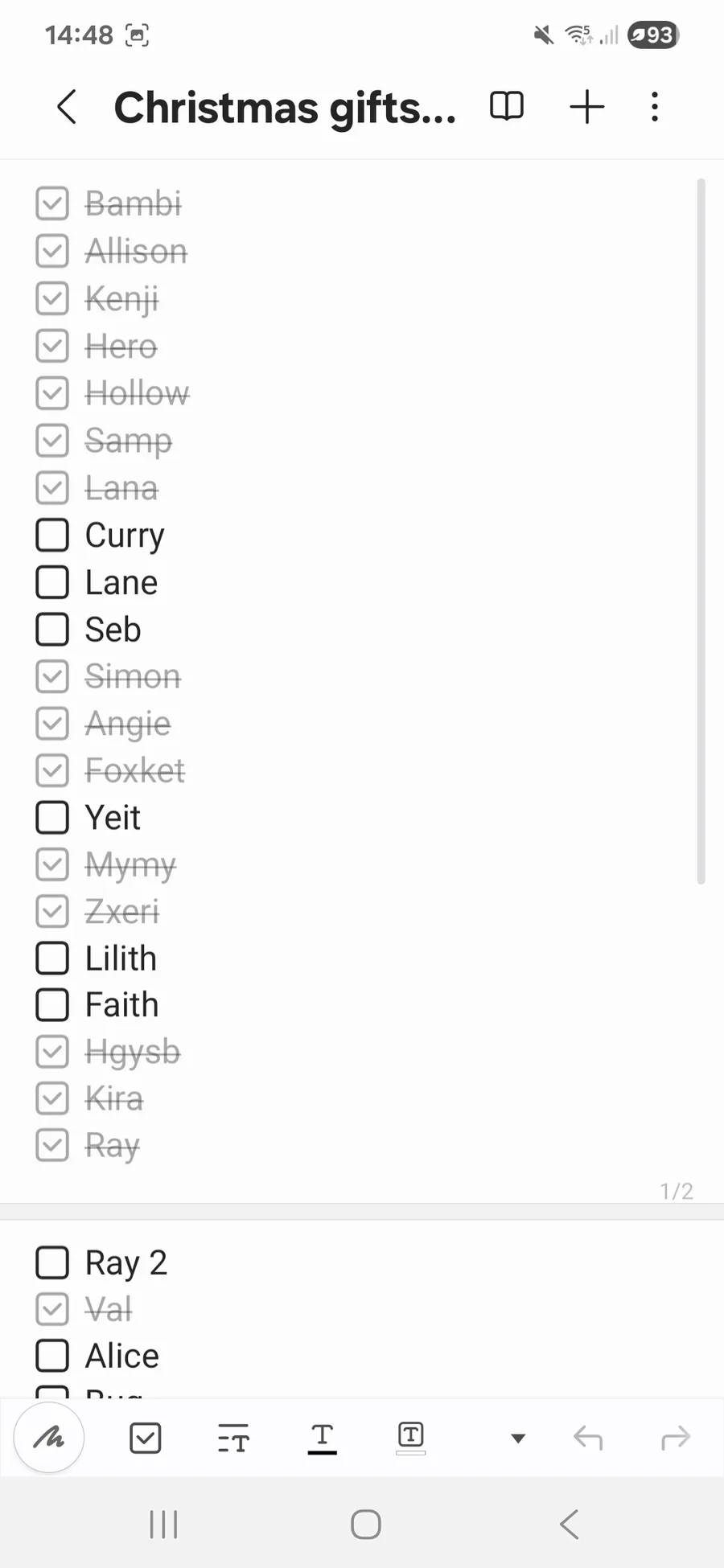Open text style formatting icon

click(233, 1438)
